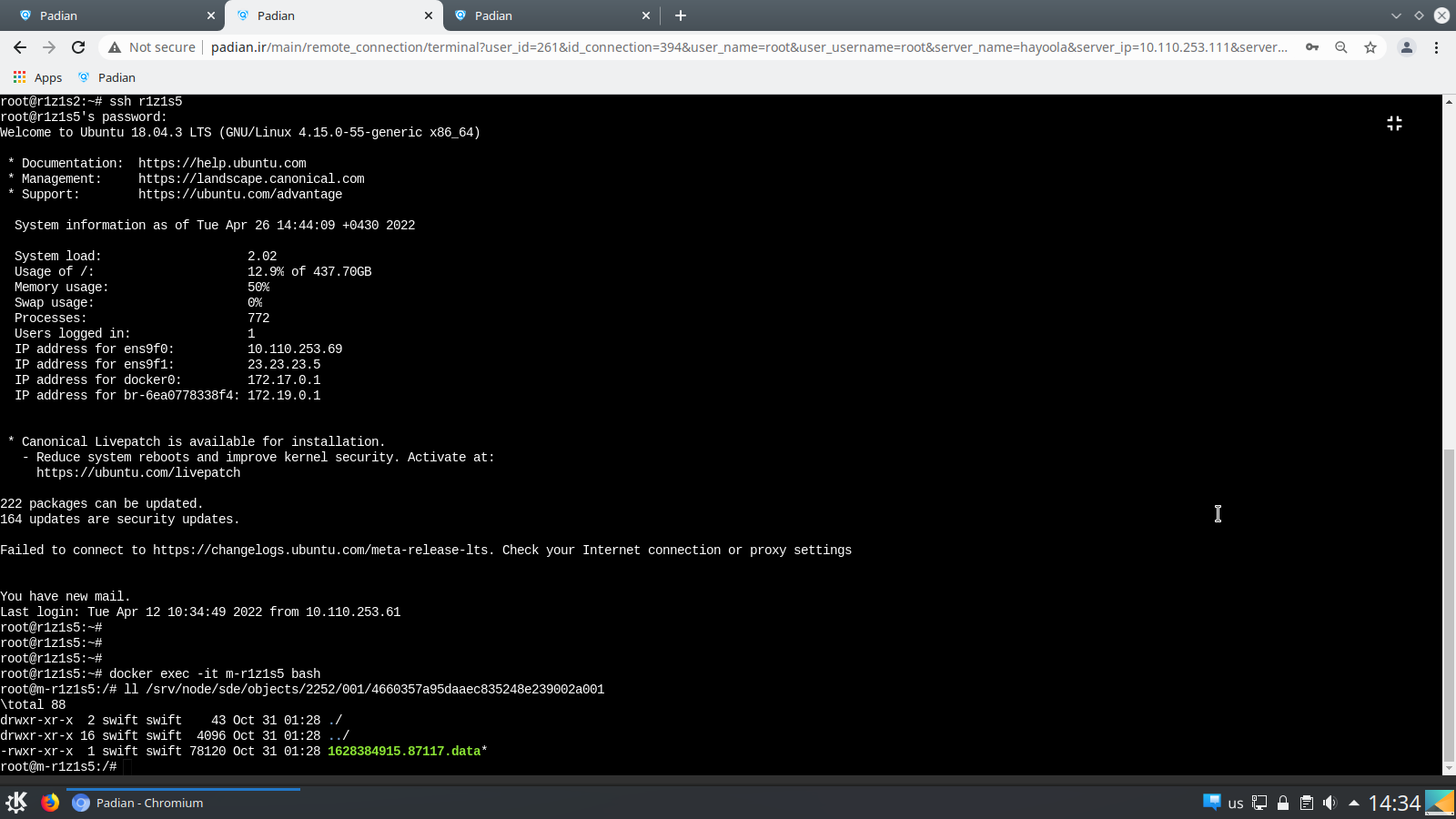Image resolution: width=1456 pixels, height=819 pixels.
Task: Click the '164 updates are security updates.' line
Action: (120, 520)
